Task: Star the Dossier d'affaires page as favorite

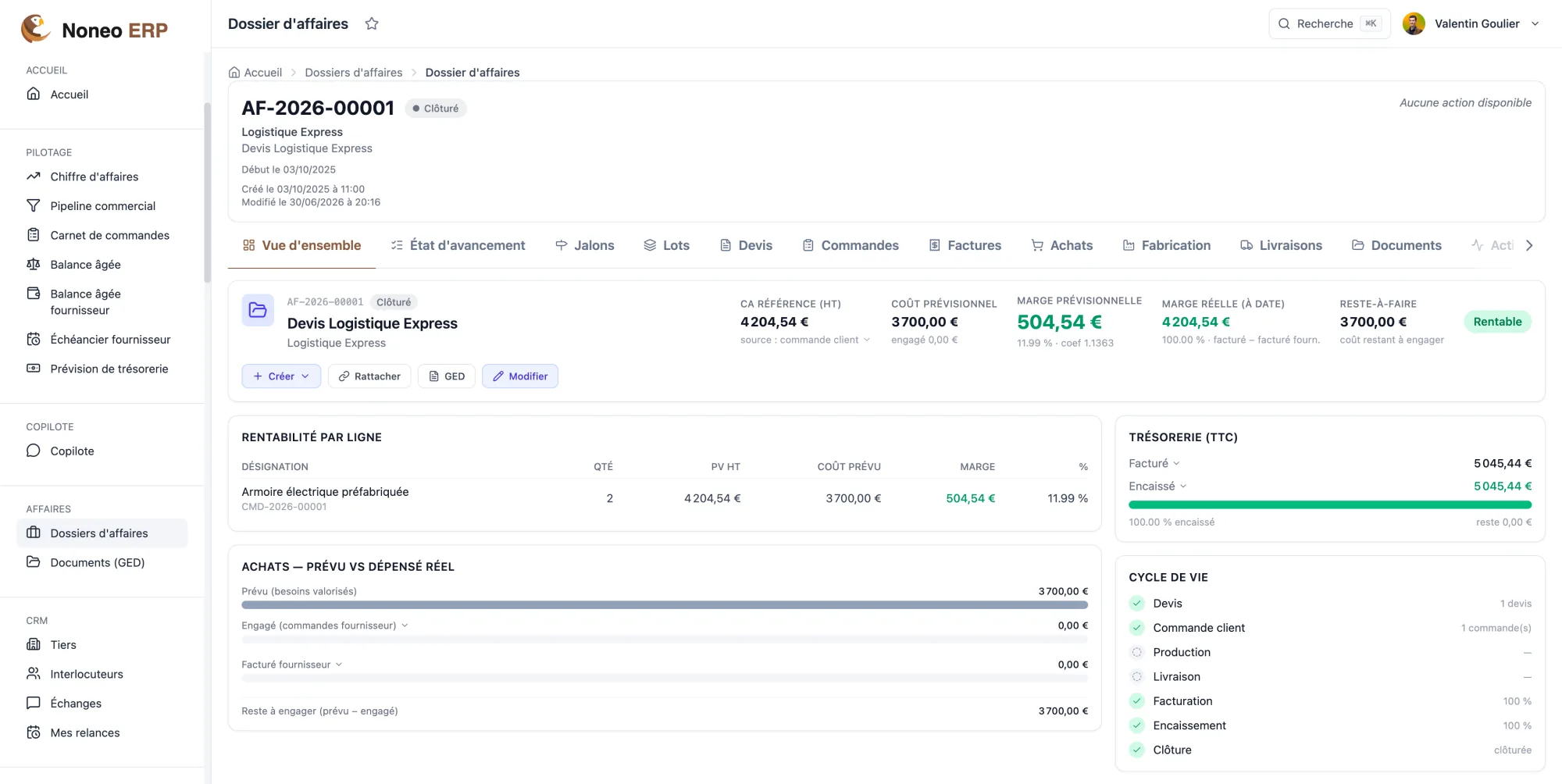Action: [x=372, y=23]
